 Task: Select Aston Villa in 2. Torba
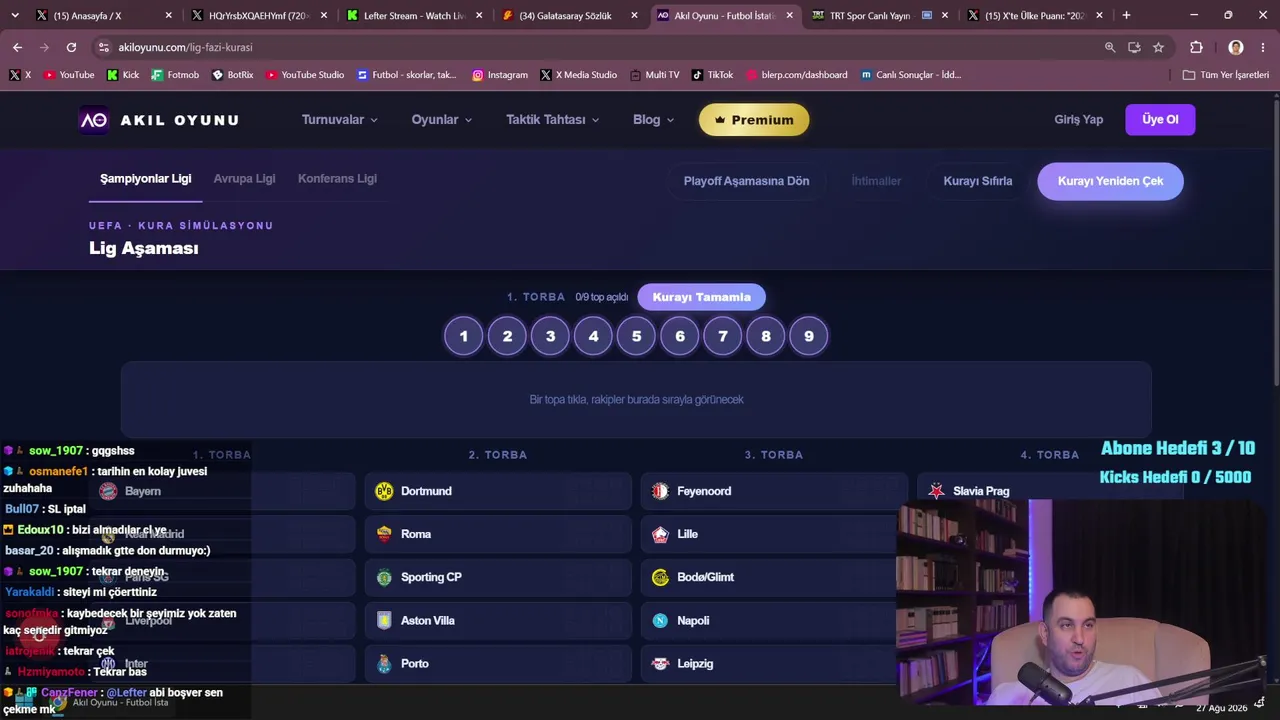click(498, 621)
